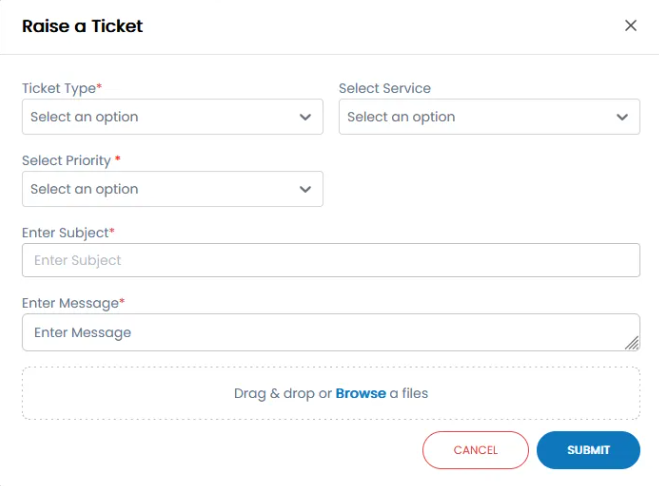Focus the Enter Subject text field

pyautogui.click(x=330, y=260)
